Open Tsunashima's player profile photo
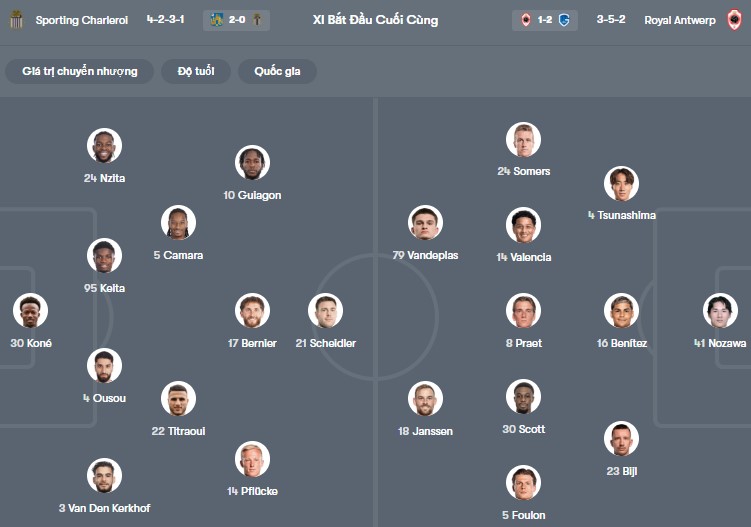The height and width of the screenshot is (527, 751). pyautogui.click(x=621, y=183)
